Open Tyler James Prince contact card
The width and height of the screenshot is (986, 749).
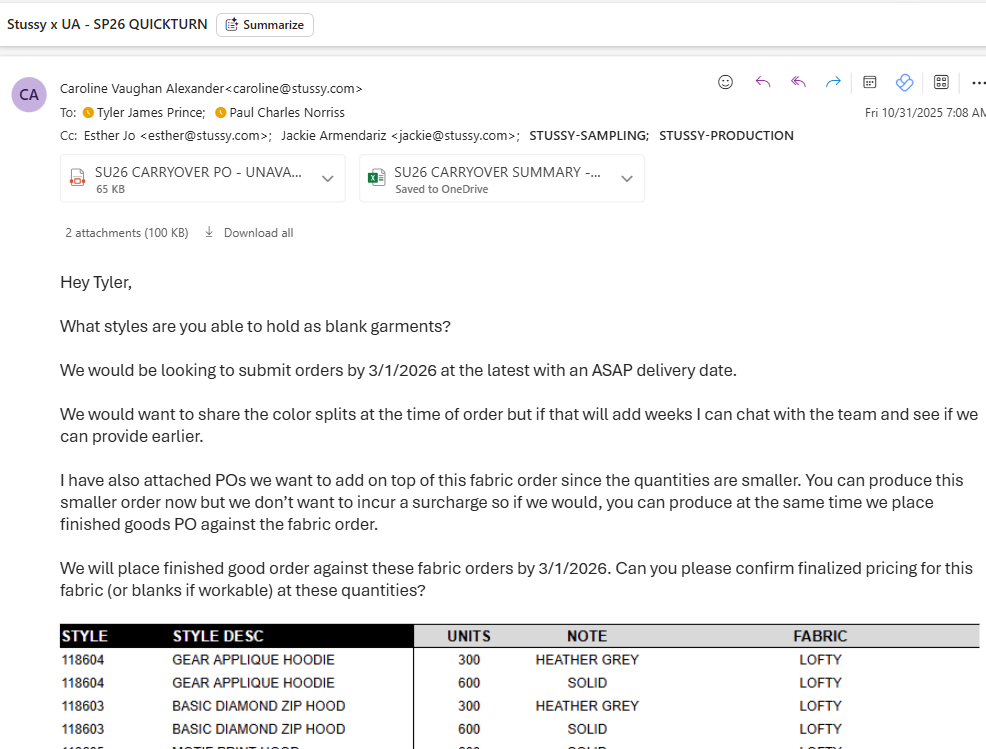[150, 113]
